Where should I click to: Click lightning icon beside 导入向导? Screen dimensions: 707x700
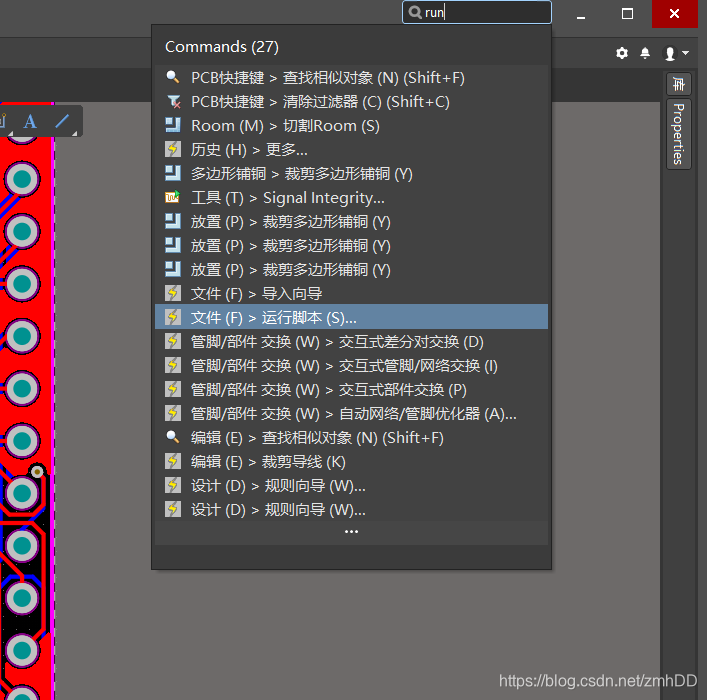[x=173, y=293]
